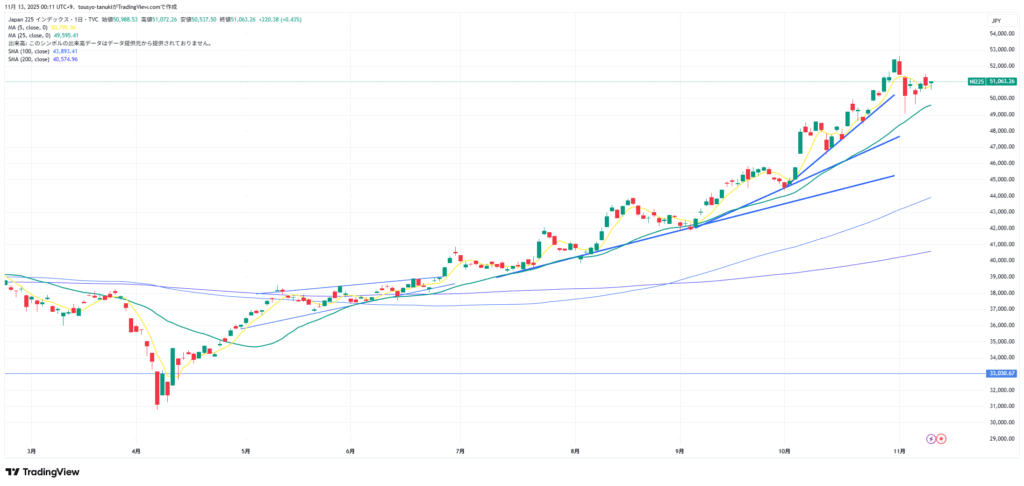1024x486 pixels.
Task: Open the JPY currency selector
Action: [995, 19]
